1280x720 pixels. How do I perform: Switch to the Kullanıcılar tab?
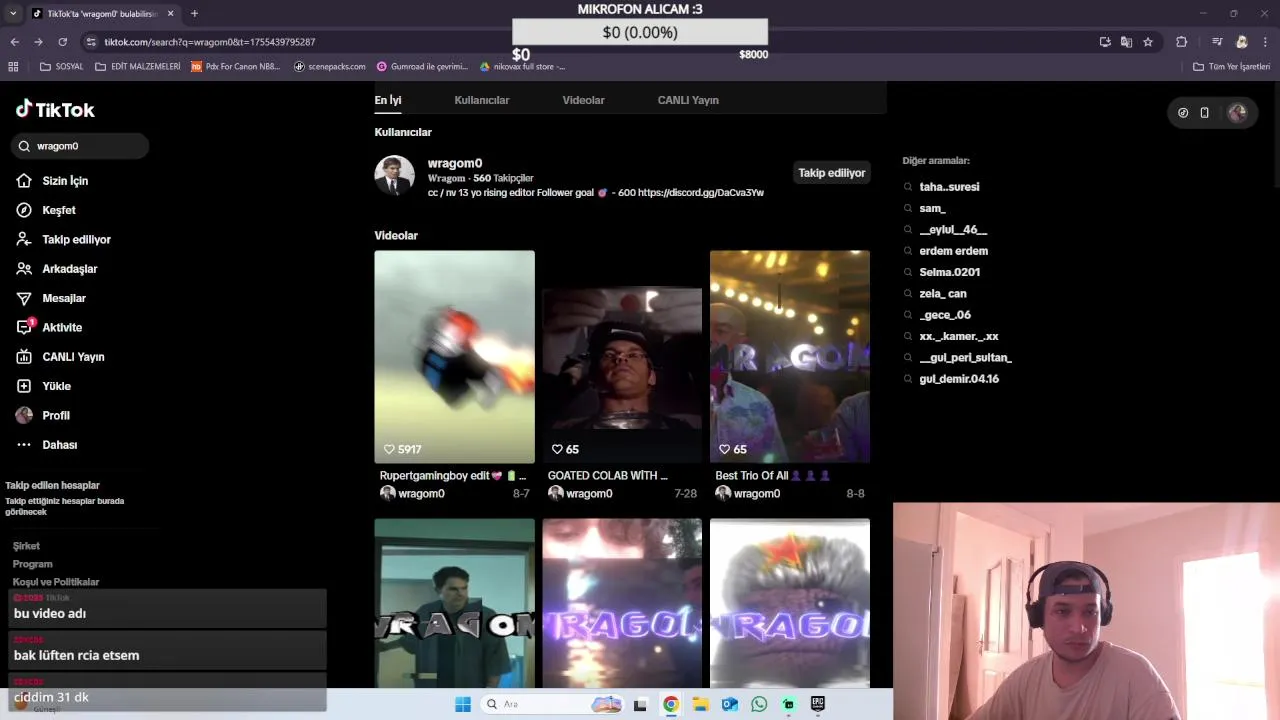482,100
